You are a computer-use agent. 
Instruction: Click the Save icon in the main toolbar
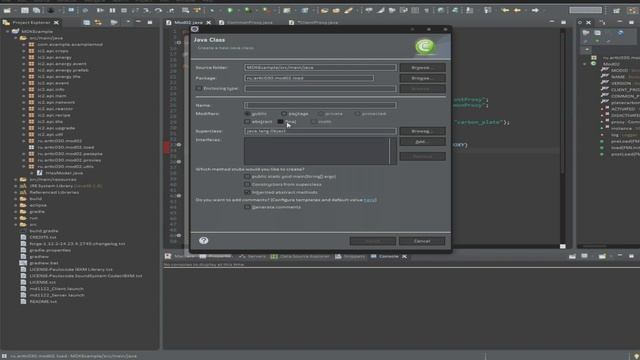[x=25, y=10]
